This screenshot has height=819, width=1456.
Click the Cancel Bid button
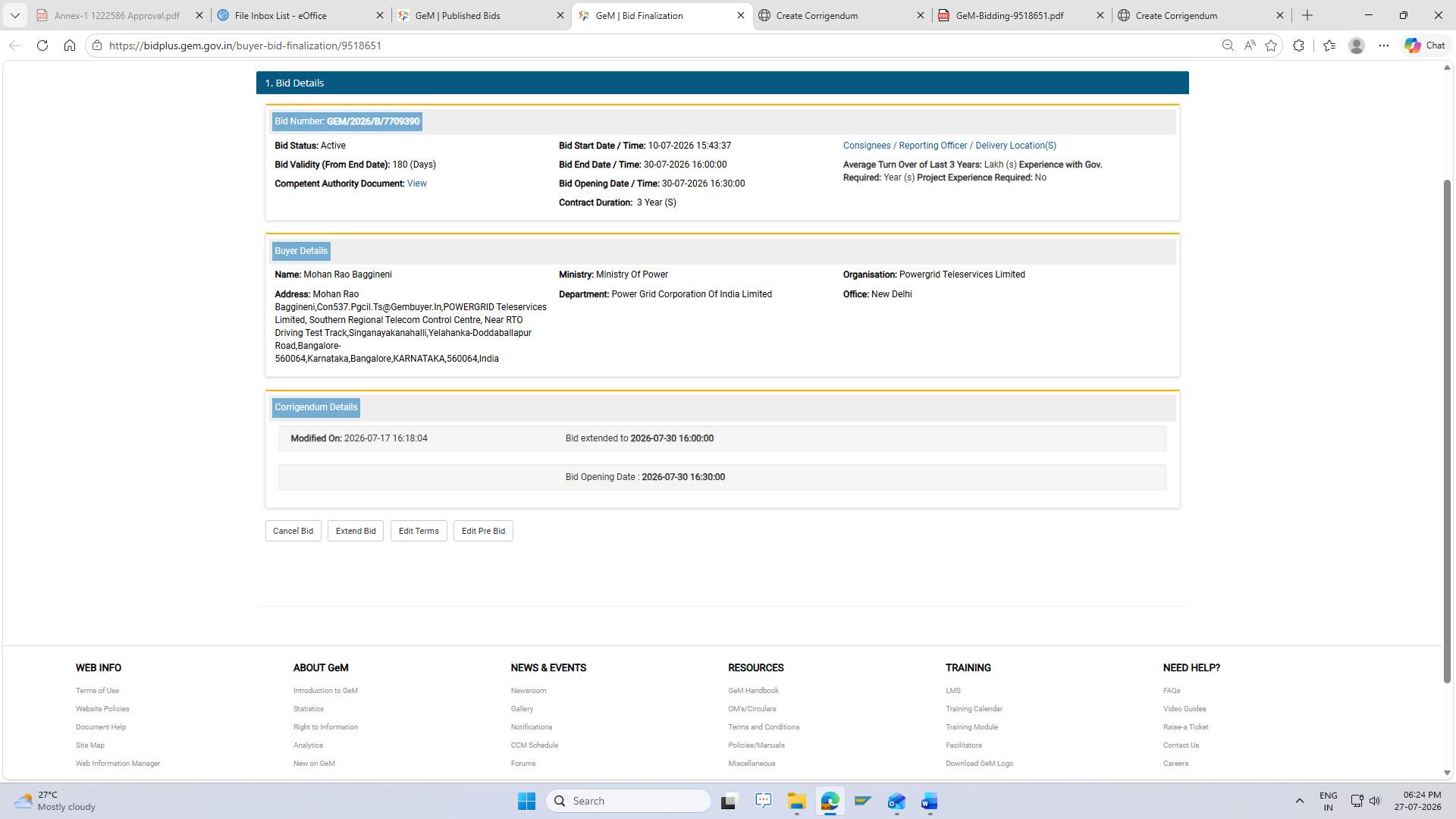[293, 531]
